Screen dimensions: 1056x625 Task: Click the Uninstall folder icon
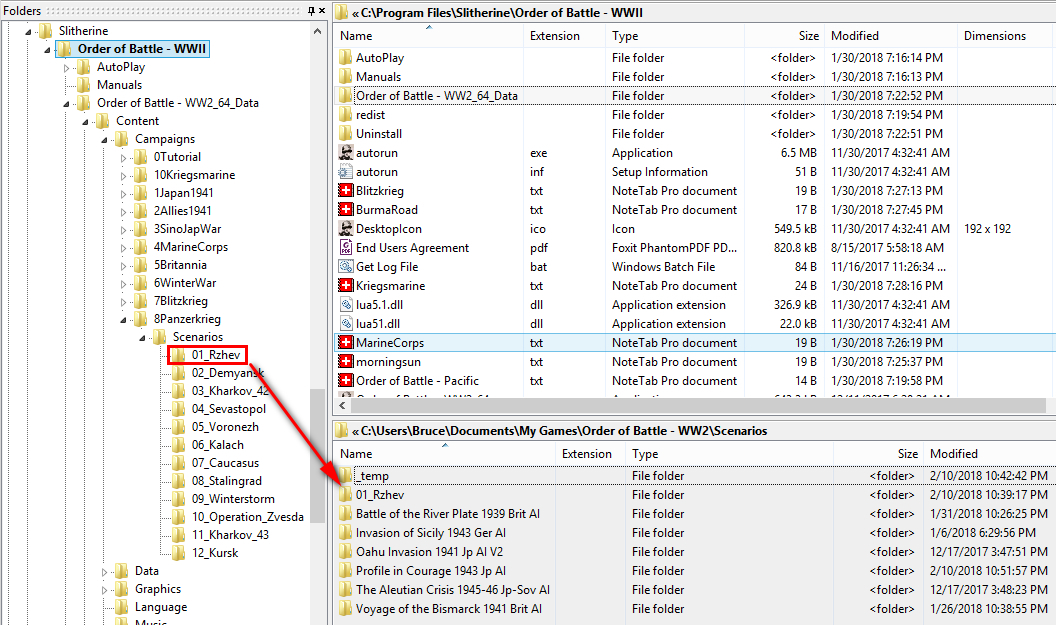tap(345, 133)
